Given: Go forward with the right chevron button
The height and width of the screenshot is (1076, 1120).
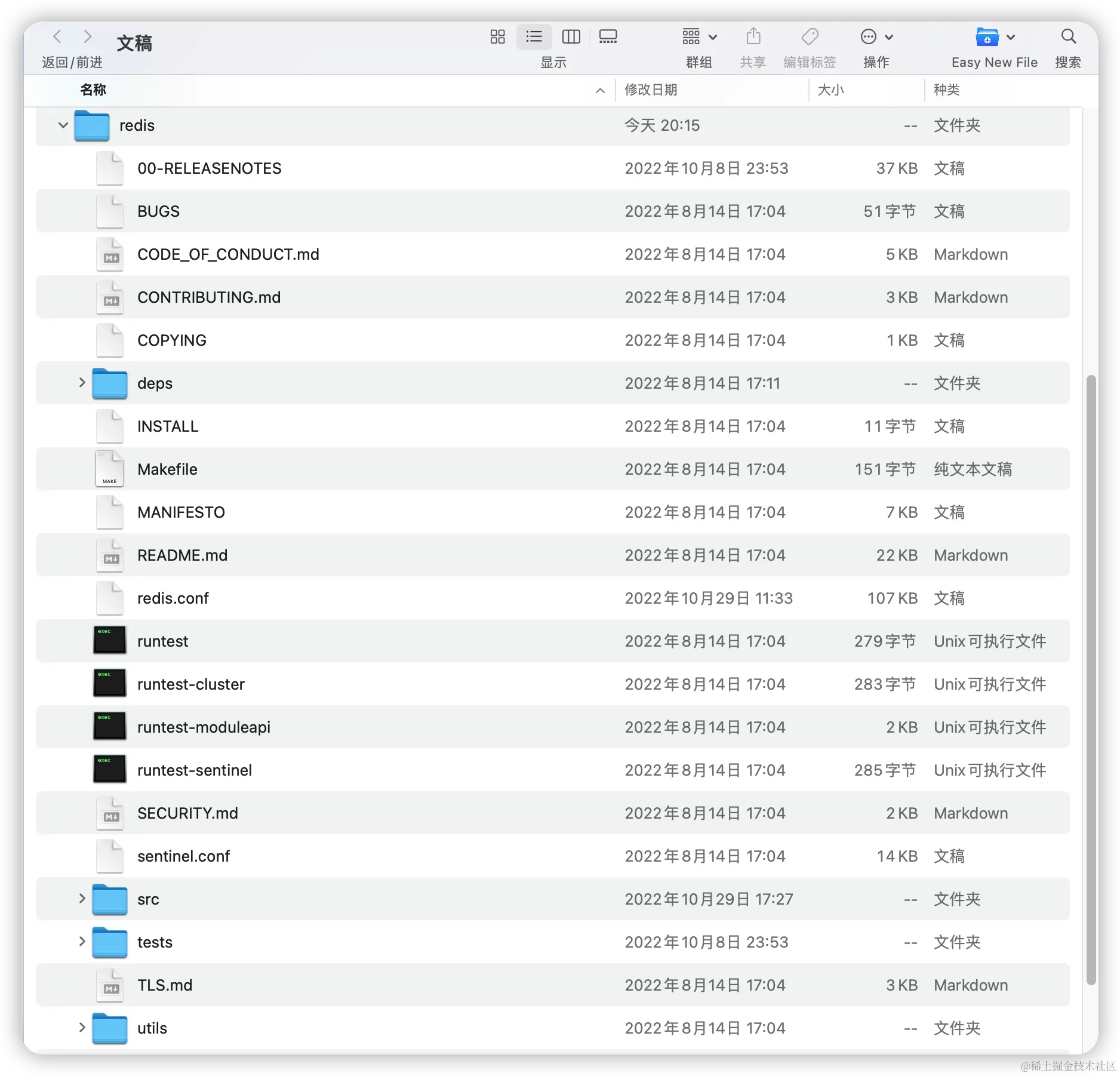Looking at the screenshot, I should coord(88,37).
